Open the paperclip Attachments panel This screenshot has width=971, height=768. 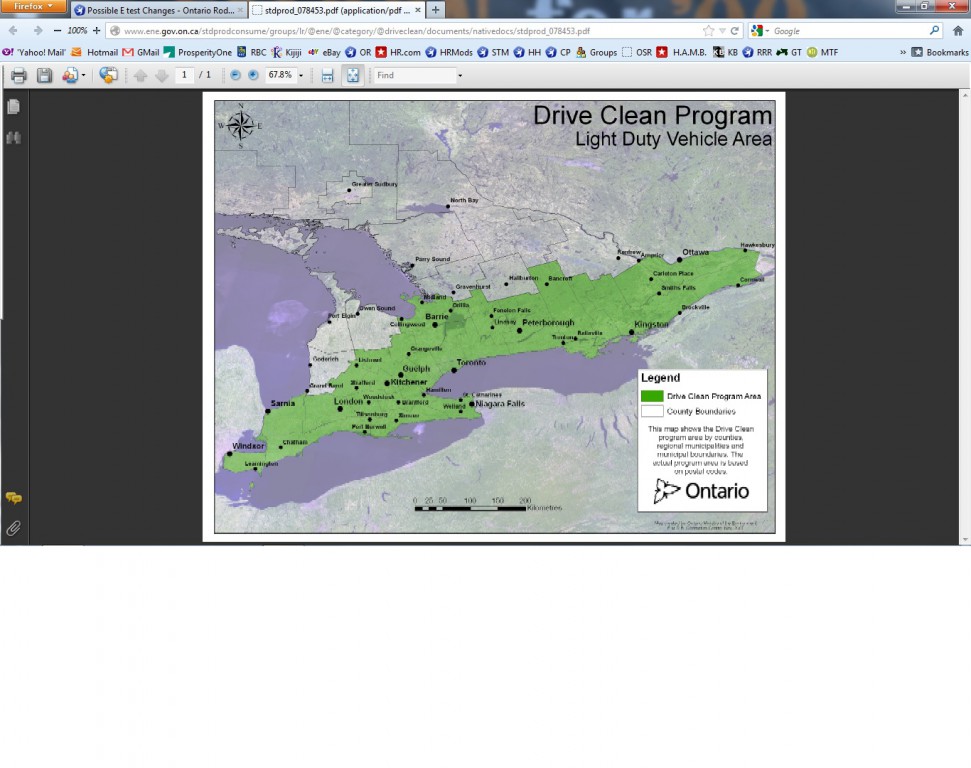point(13,528)
